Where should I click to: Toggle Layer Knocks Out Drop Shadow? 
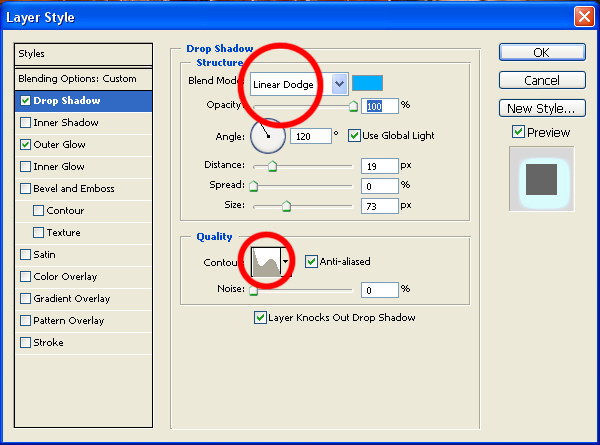coord(260,318)
